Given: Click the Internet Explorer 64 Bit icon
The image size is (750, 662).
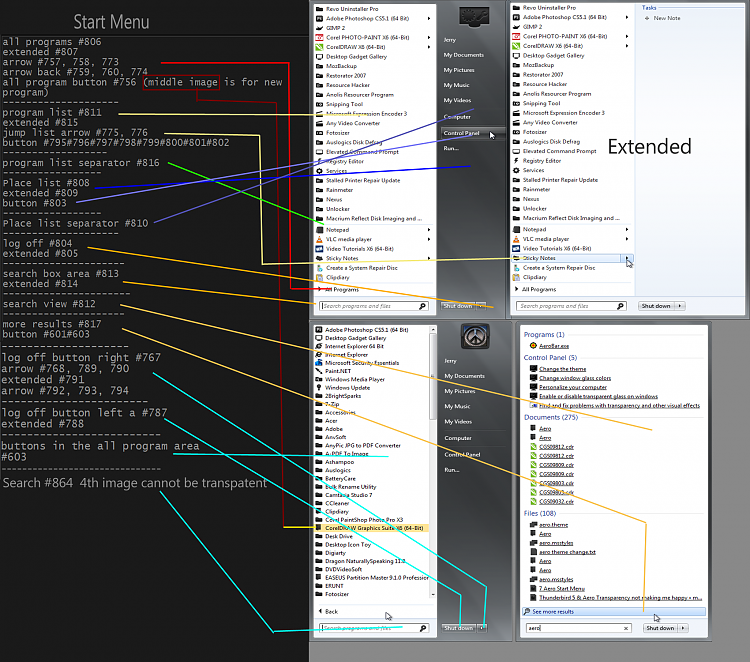Looking at the screenshot, I should pyautogui.click(x=319, y=346).
